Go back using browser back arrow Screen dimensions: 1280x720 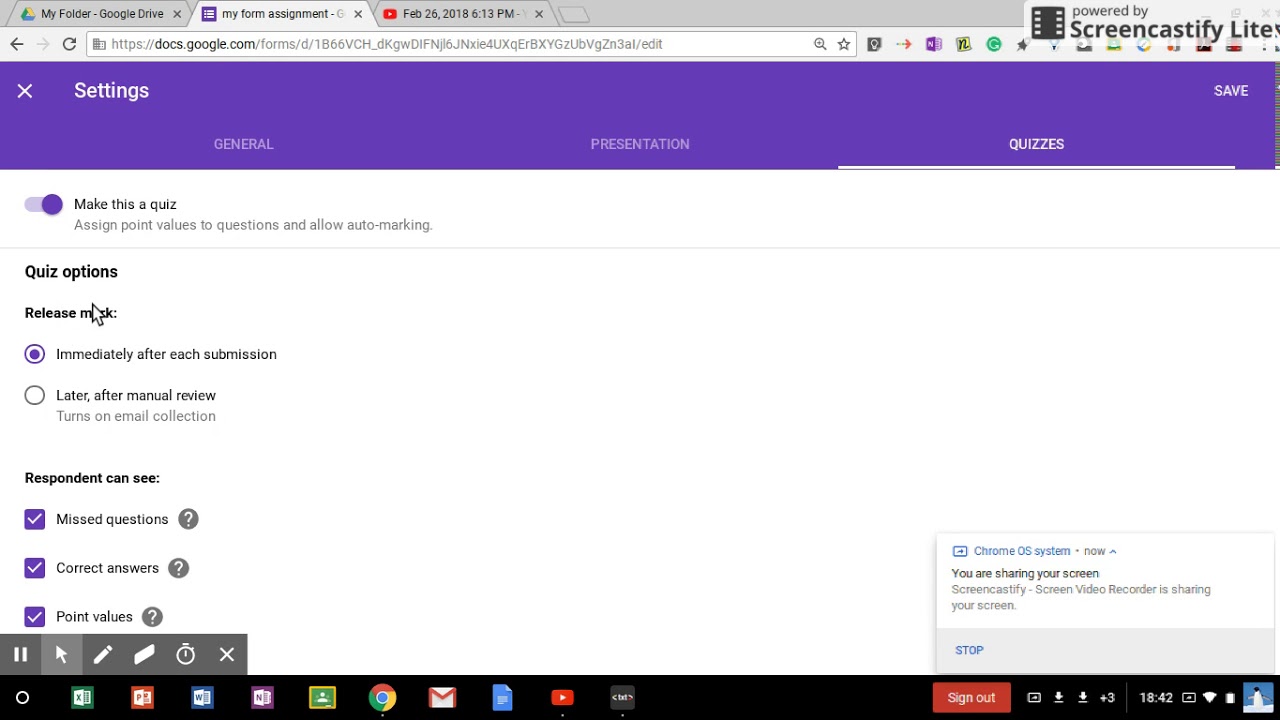[x=17, y=44]
